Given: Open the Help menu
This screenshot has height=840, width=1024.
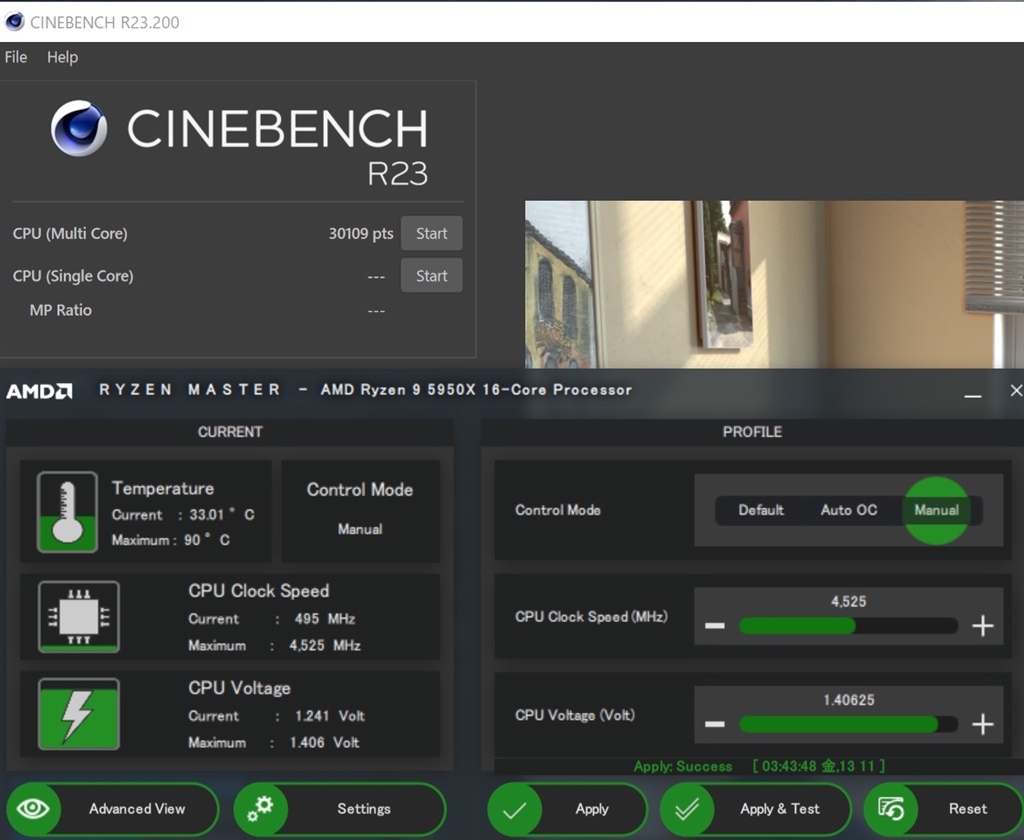Looking at the screenshot, I should pos(62,57).
